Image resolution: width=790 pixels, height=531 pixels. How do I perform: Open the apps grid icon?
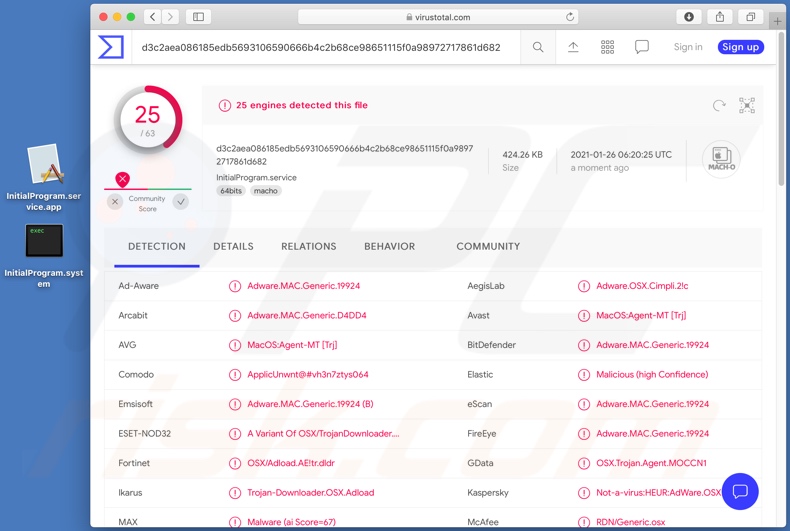[x=607, y=47]
